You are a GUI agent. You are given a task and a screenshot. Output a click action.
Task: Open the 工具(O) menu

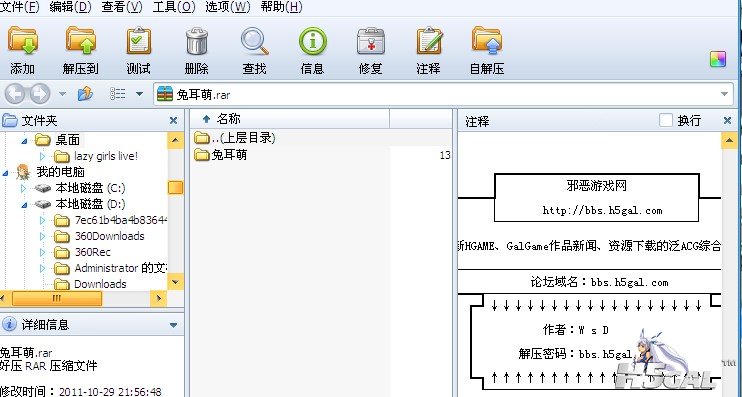click(x=174, y=7)
